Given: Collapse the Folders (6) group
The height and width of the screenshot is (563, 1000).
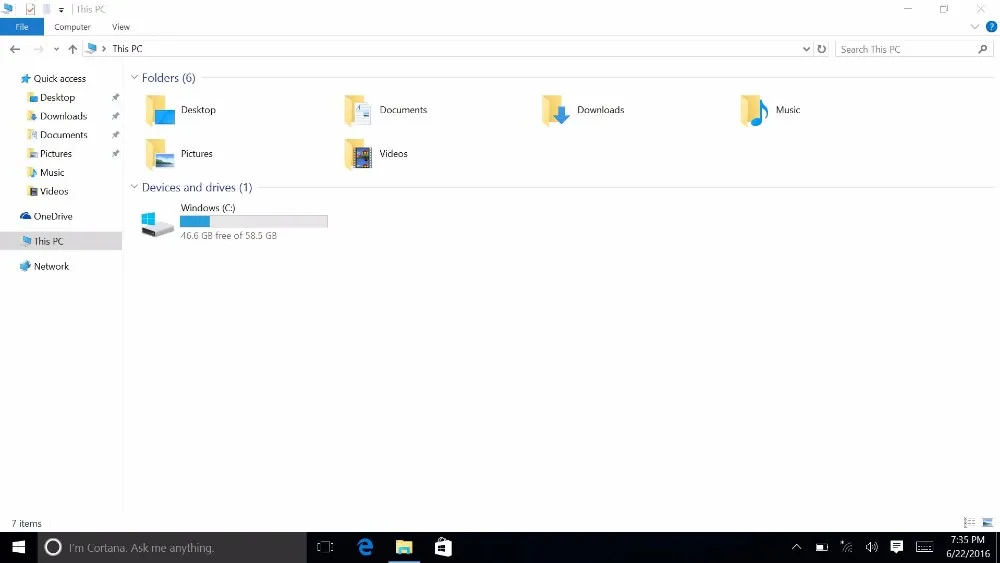Looking at the screenshot, I should (x=134, y=77).
